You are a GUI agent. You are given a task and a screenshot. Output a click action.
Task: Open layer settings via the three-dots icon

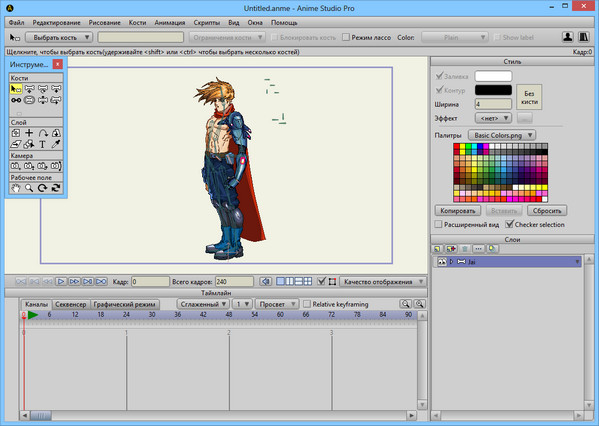[x=478, y=249]
